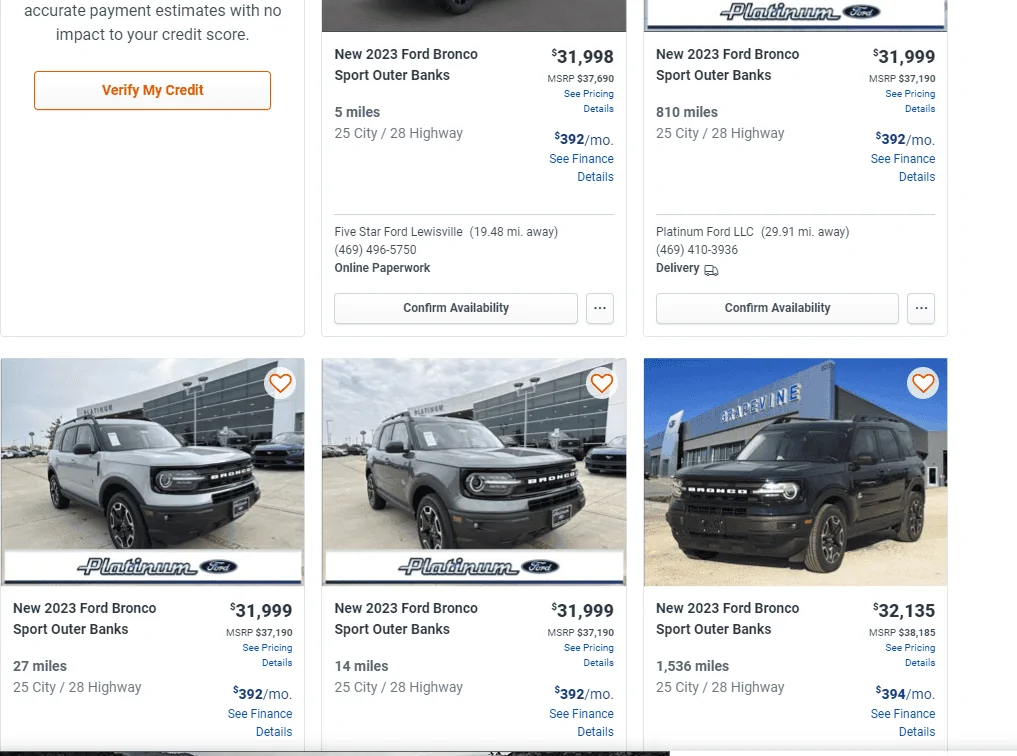Click the delivery truck icon
Viewport: 1017px width, 756px height.
[711, 270]
